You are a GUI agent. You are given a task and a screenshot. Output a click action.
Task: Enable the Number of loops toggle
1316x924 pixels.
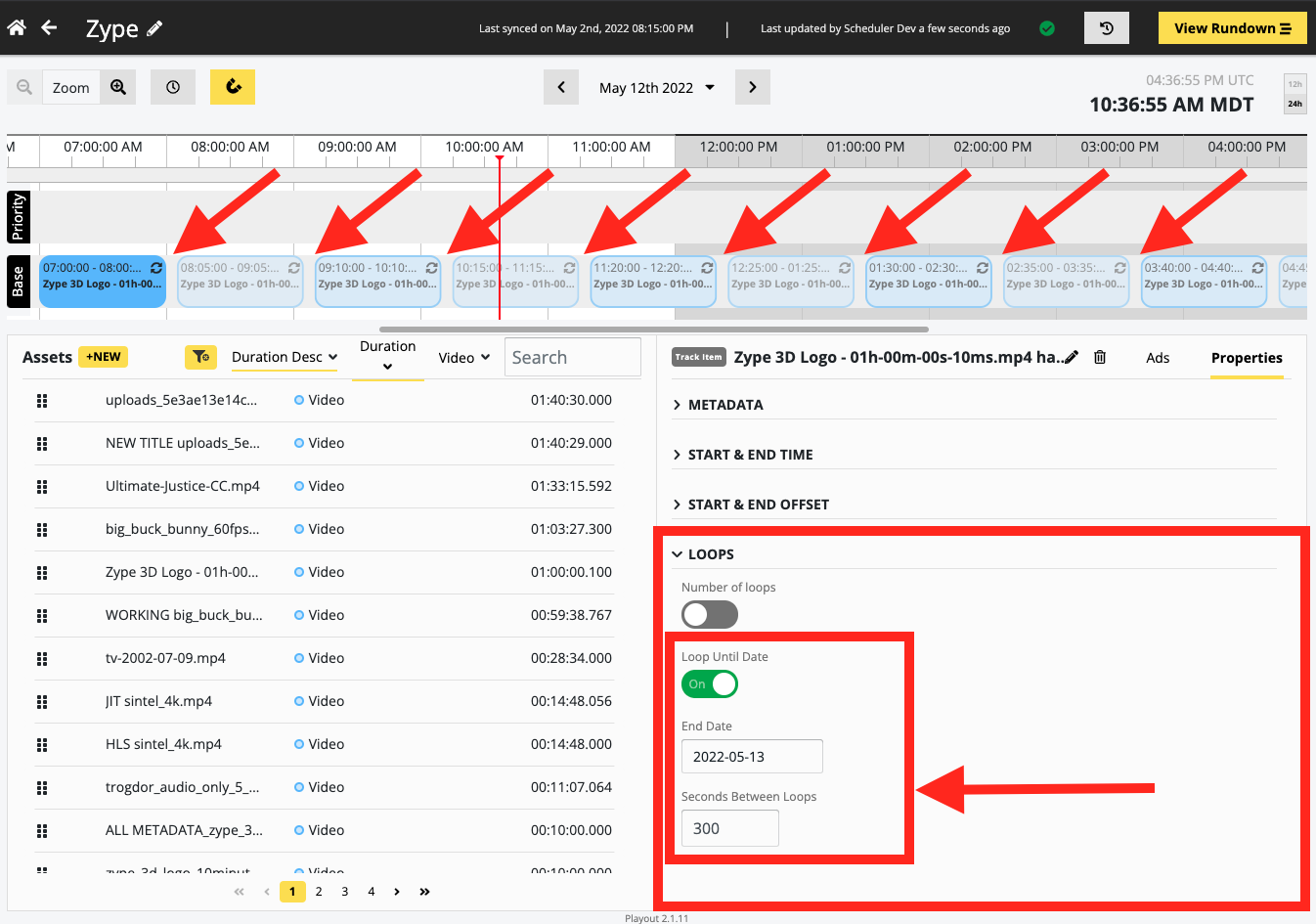[x=710, y=614]
